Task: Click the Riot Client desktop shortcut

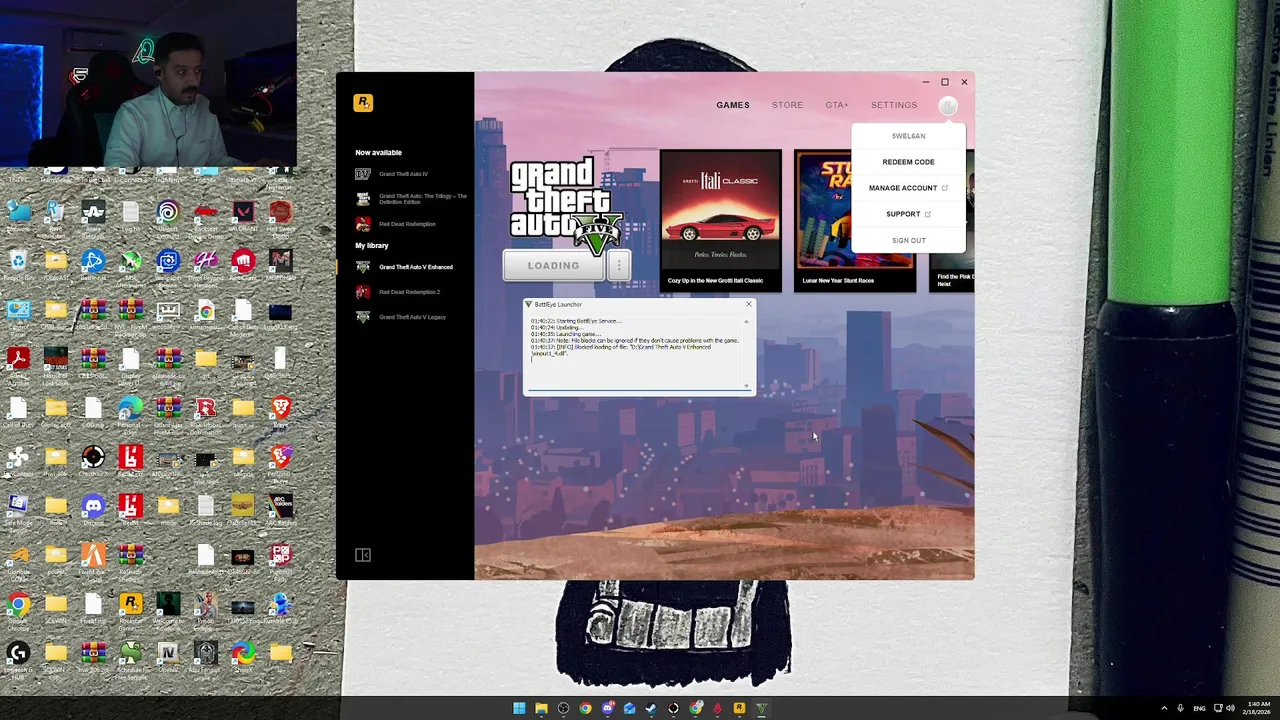Action: pos(243,266)
